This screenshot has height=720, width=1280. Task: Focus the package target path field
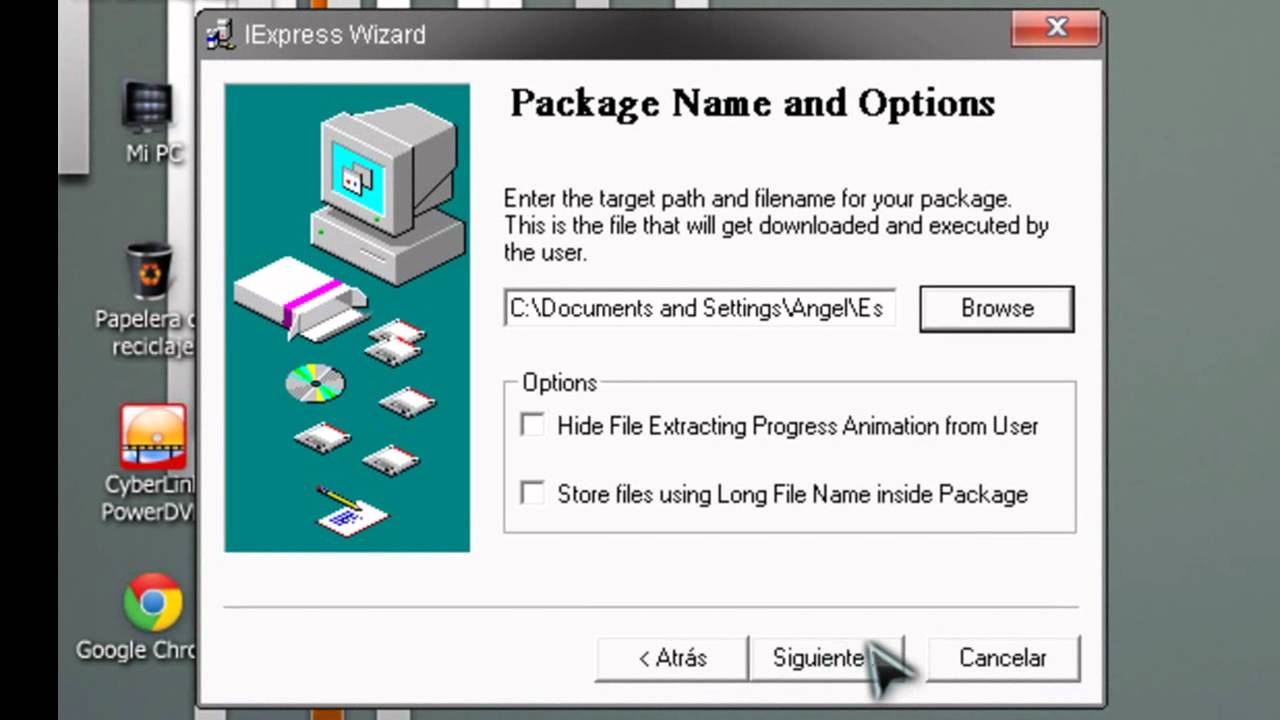click(x=699, y=308)
